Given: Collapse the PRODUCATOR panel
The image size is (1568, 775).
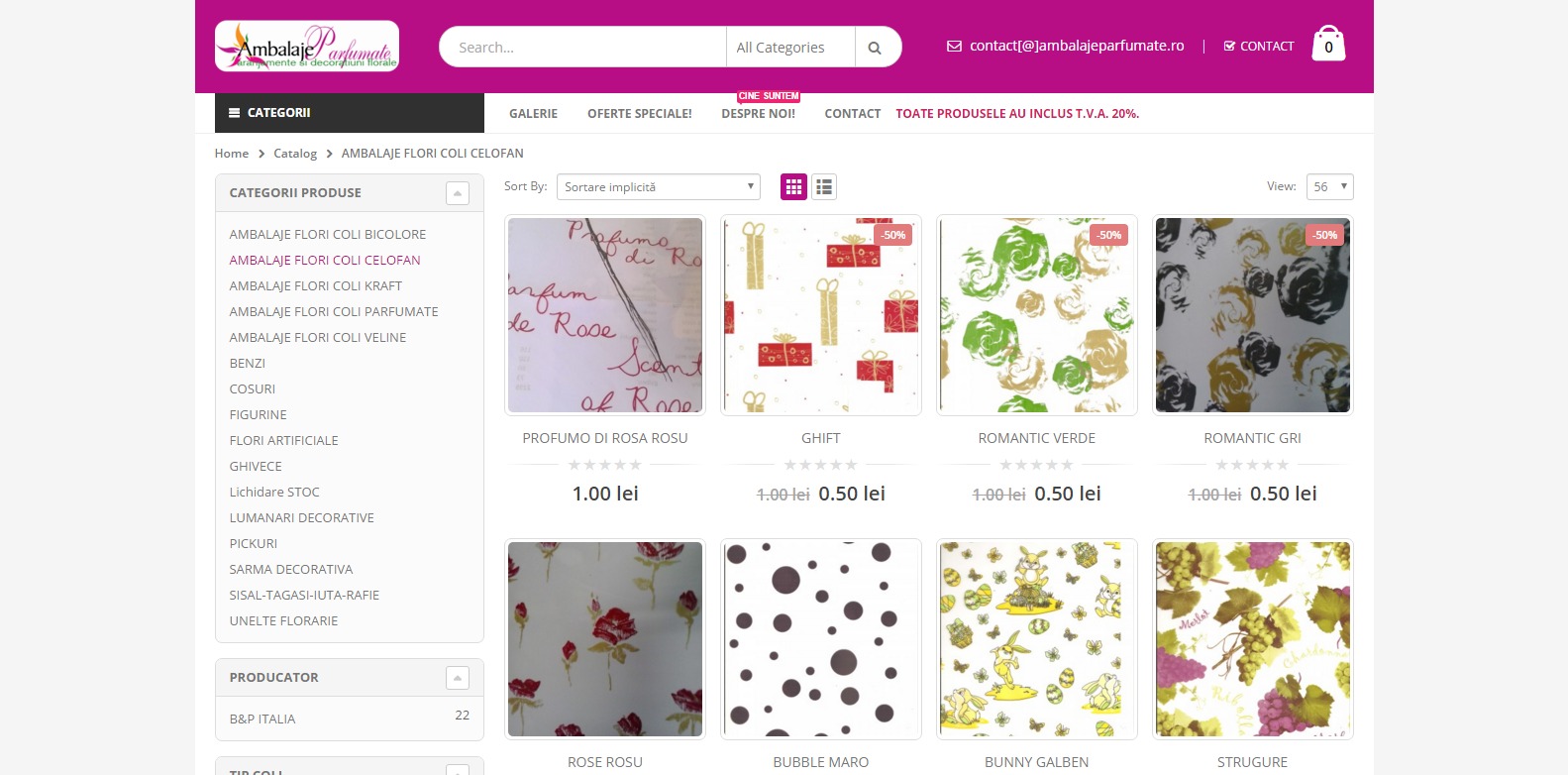Looking at the screenshot, I should (457, 678).
